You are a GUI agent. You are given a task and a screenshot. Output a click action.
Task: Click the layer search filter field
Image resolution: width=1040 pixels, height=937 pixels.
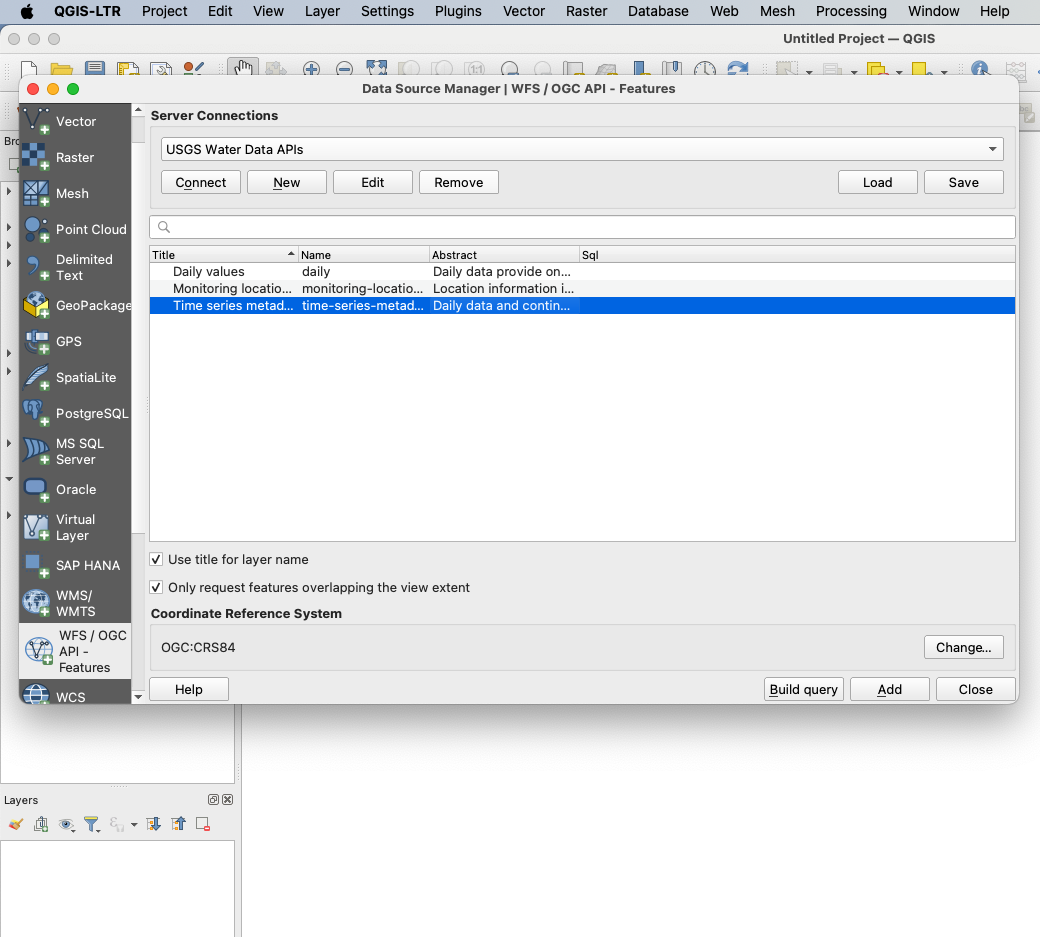pos(582,227)
